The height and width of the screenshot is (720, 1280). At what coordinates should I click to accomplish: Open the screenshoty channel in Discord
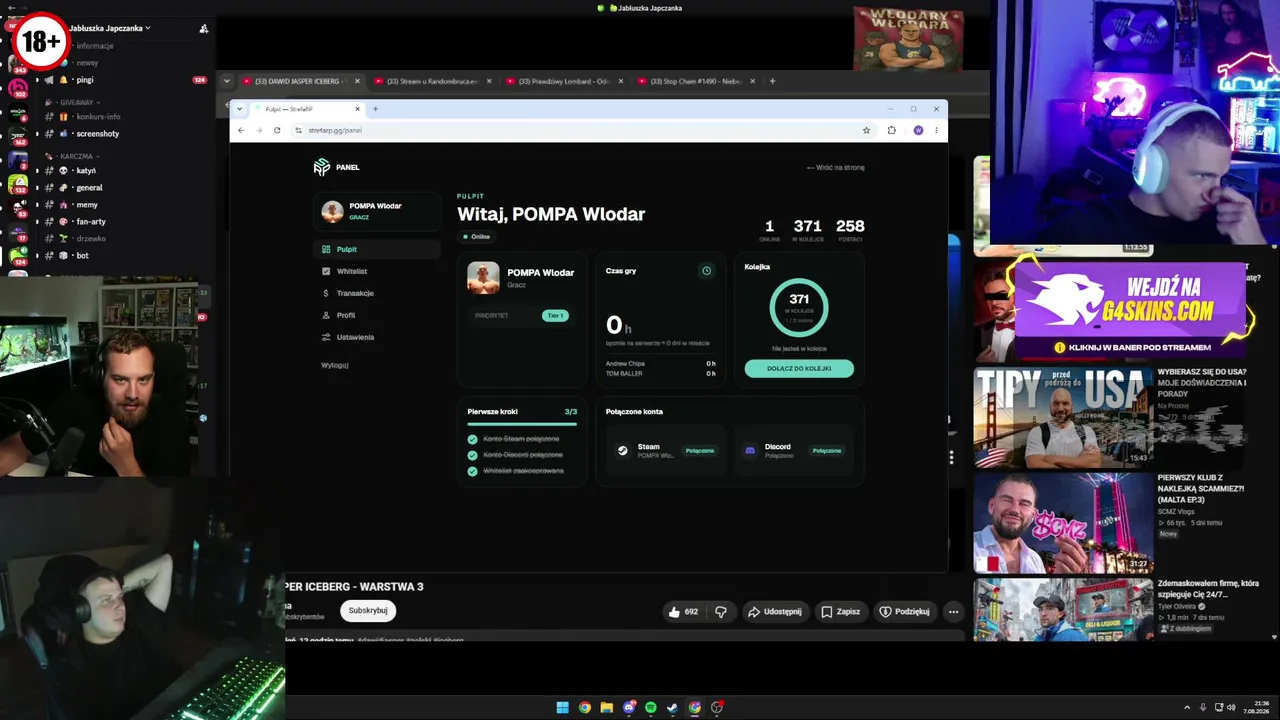[125, 134]
